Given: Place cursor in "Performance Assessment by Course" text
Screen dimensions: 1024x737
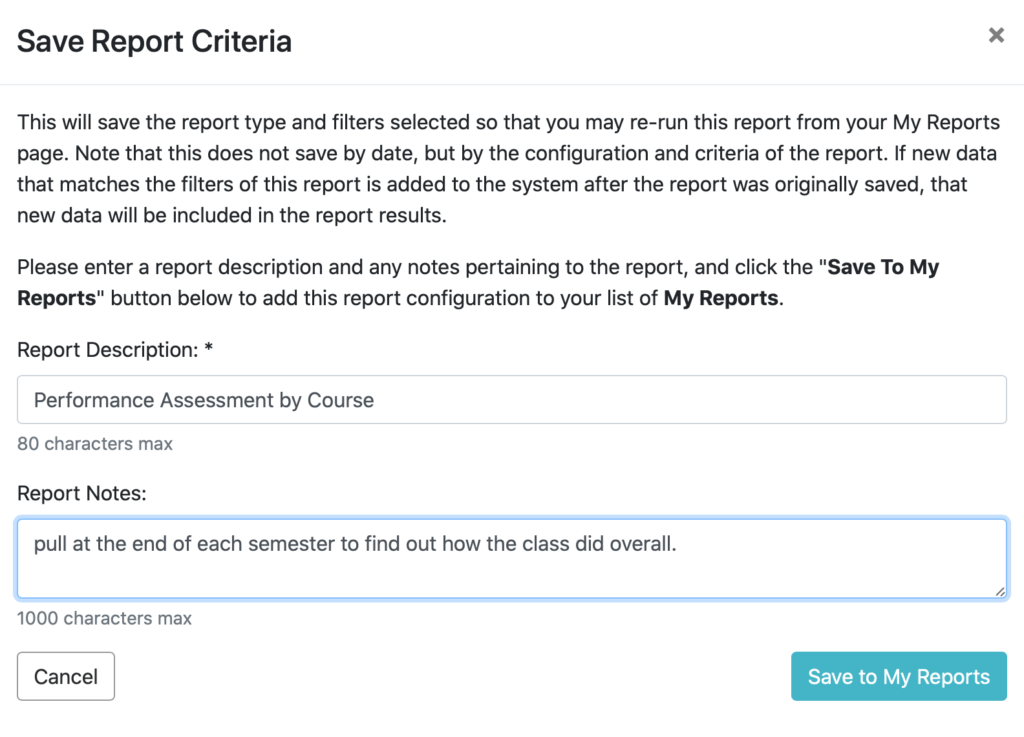Looking at the screenshot, I should (204, 400).
